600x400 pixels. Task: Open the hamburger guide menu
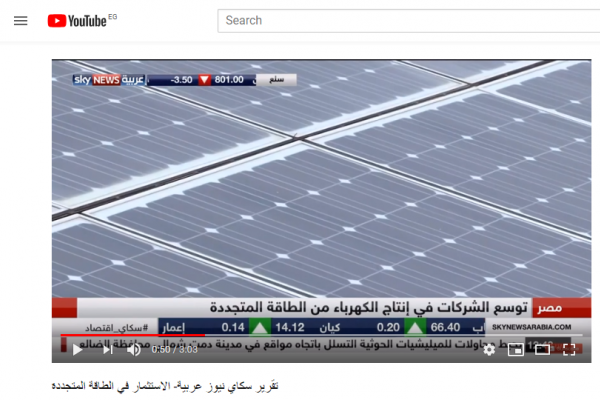coord(21,21)
